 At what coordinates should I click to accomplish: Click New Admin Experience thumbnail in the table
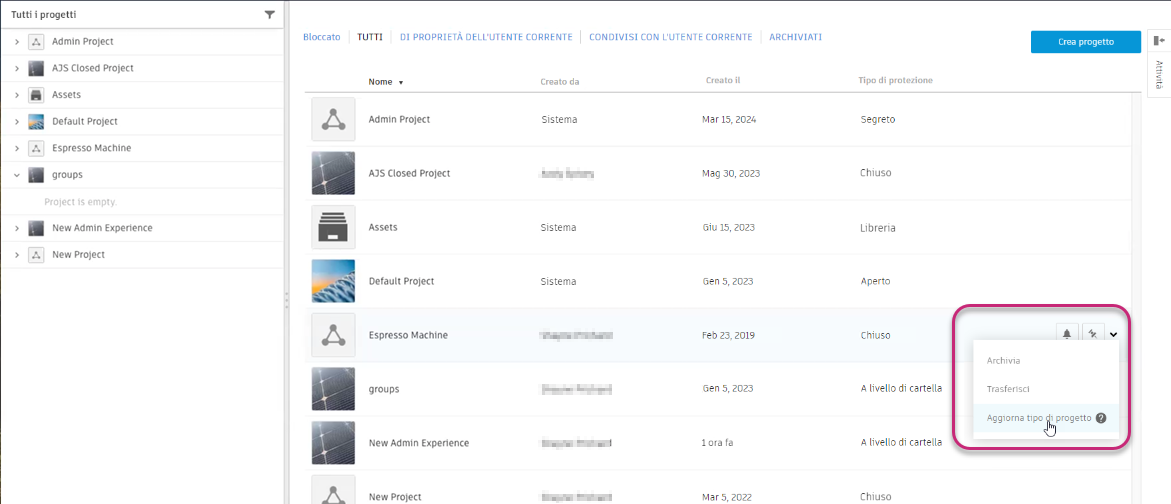333,443
